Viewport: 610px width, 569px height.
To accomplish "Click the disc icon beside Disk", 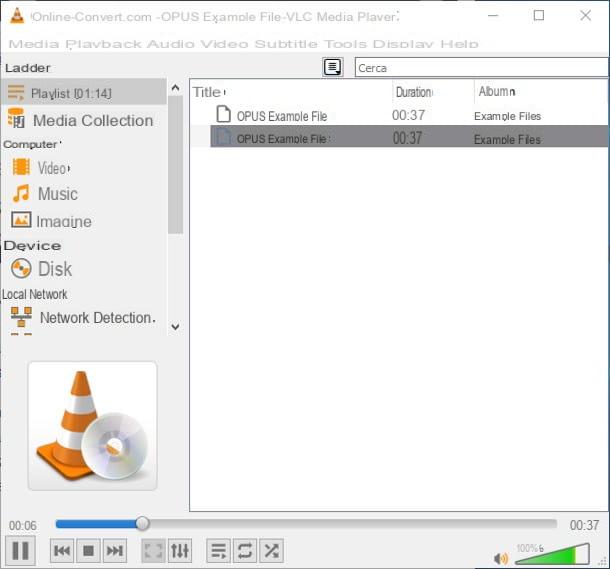I will [x=21, y=268].
